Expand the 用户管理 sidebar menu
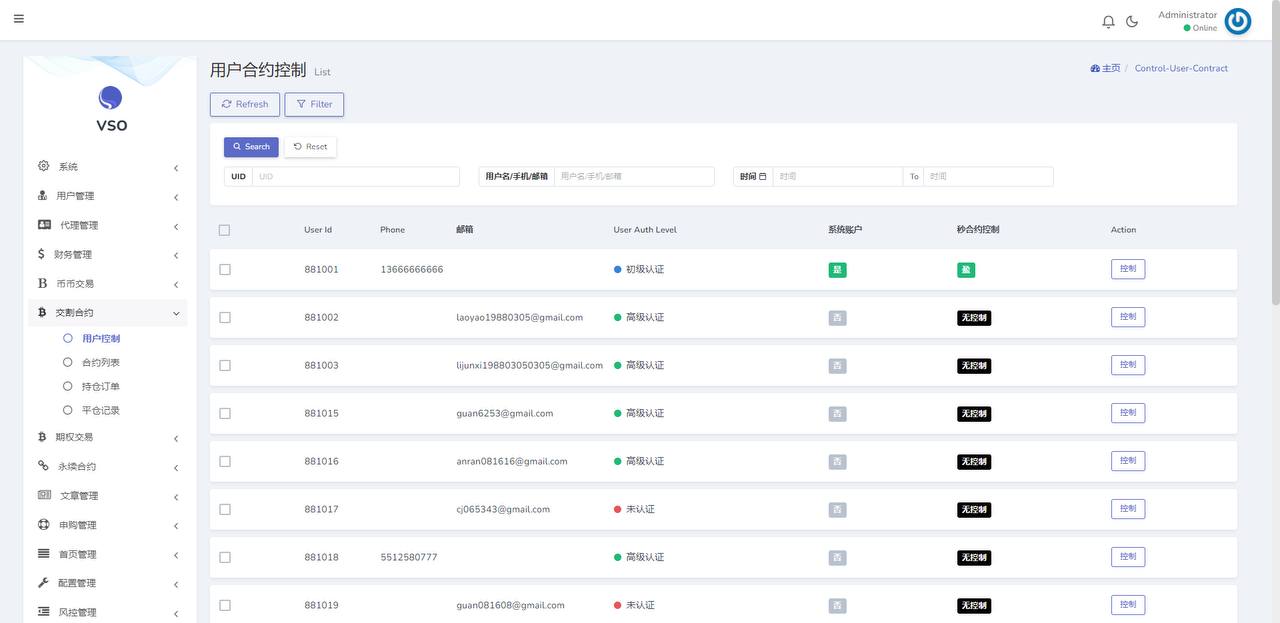Image resolution: width=1280 pixels, height=623 pixels. tap(108, 196)
